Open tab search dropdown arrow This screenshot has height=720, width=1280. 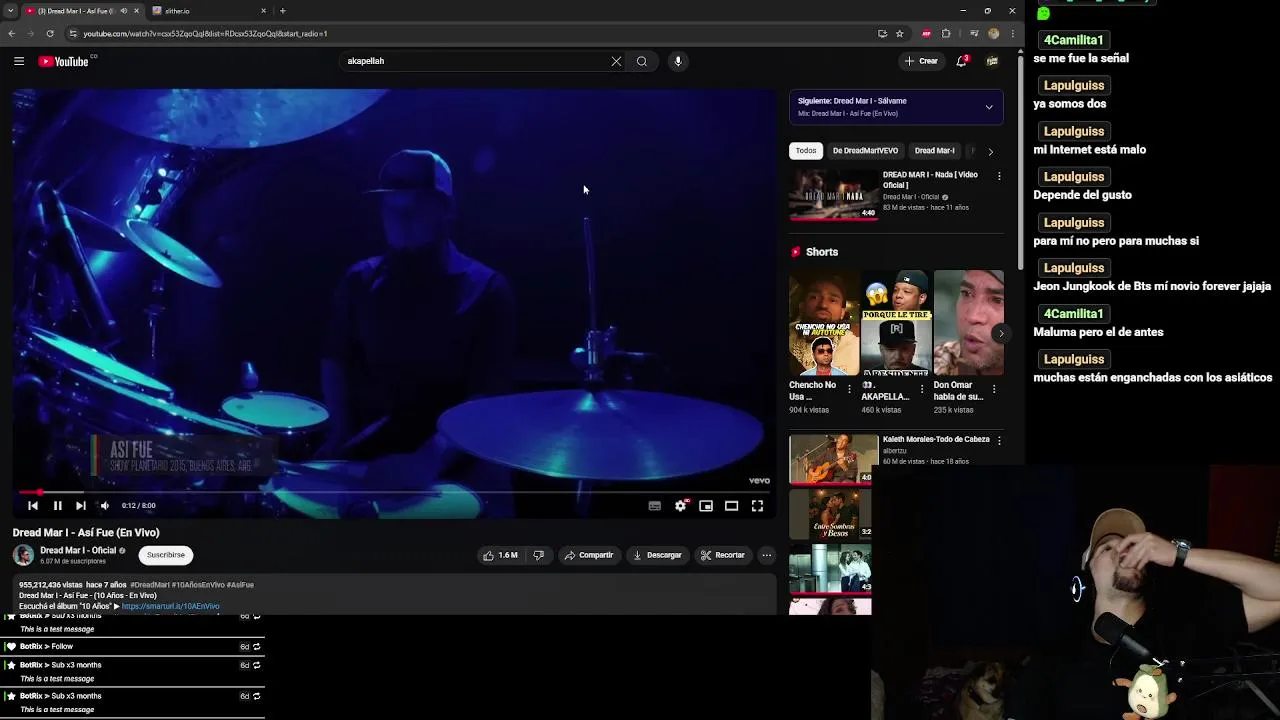click(10, 11)
